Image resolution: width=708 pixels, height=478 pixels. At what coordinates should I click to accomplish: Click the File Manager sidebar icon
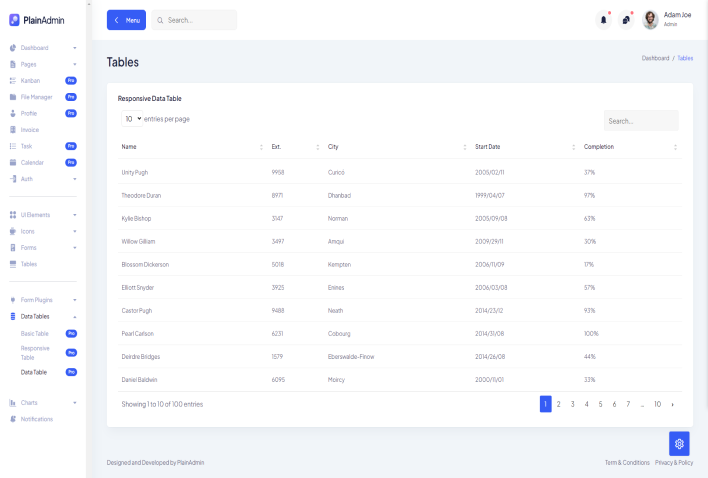[x=12, y=97]
